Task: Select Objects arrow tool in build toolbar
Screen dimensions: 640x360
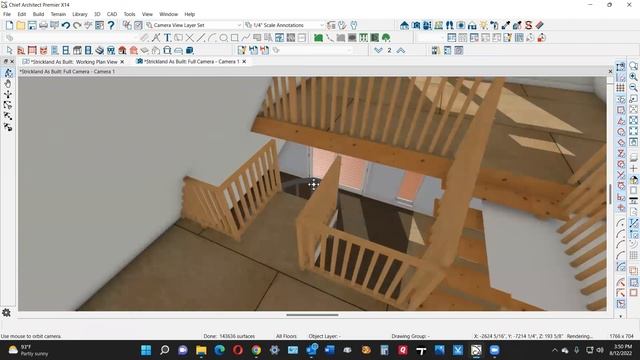Action: pyautogui.click(x=9, y=51)
